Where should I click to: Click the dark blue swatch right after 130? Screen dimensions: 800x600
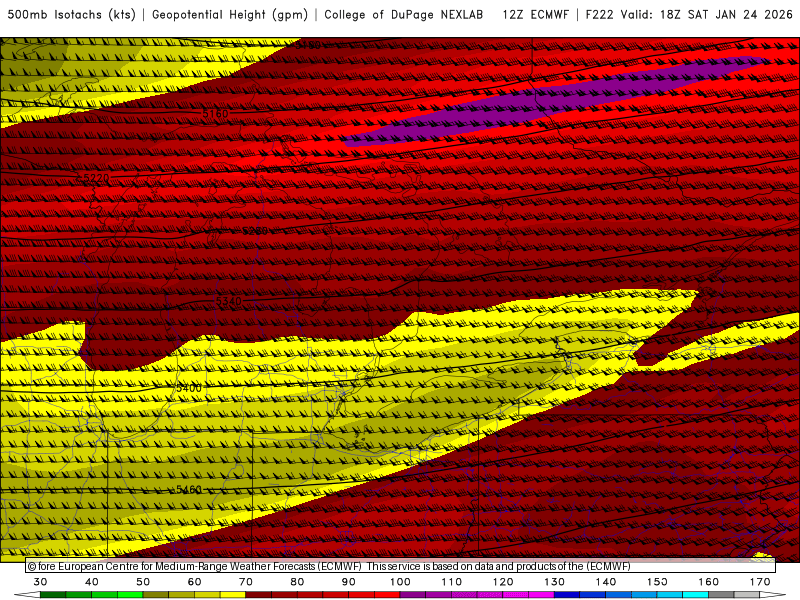567,595
